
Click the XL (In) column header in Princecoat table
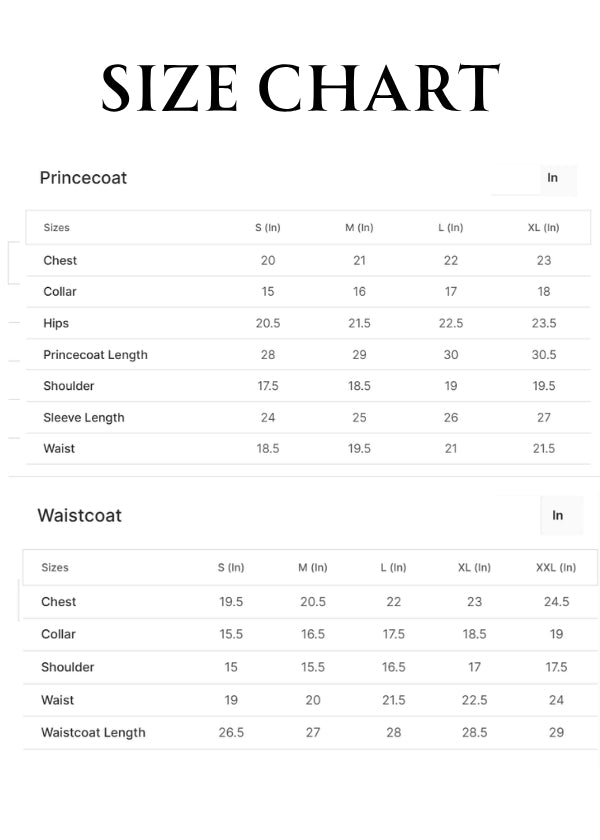pos(543,228)
